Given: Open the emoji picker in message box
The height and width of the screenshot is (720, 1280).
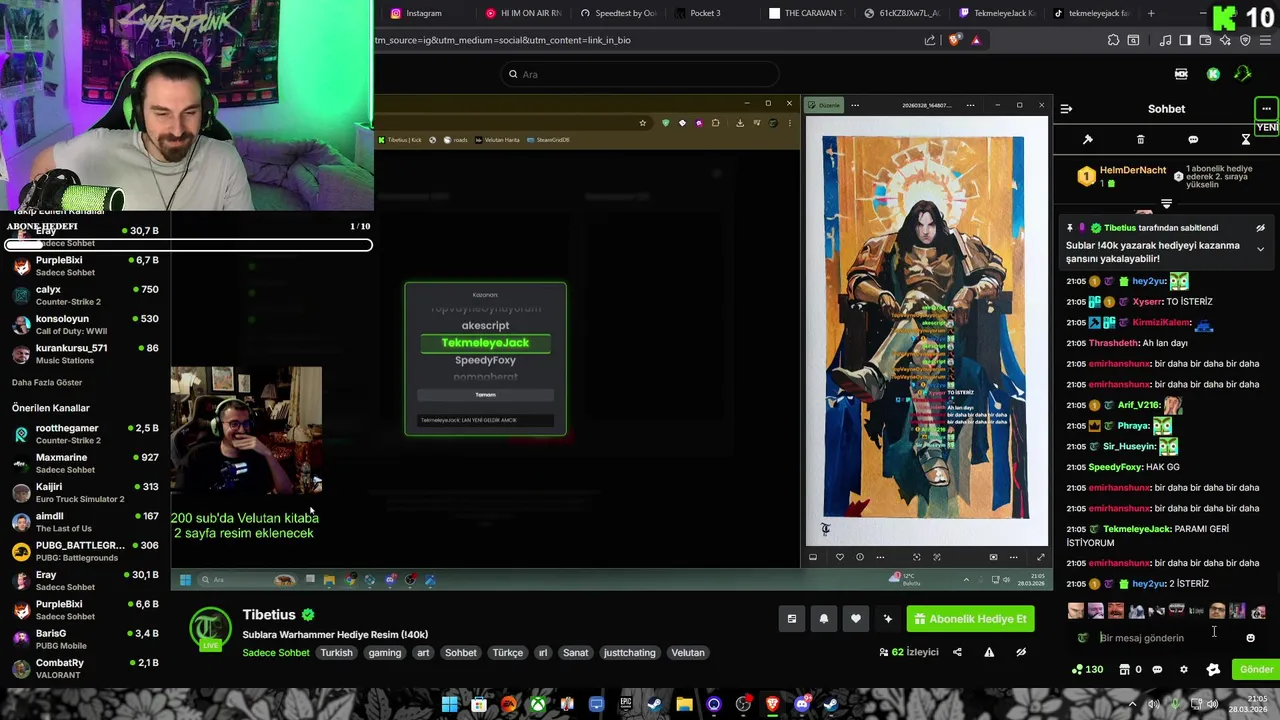Looking at the screenshot, I should (1250, 638).
